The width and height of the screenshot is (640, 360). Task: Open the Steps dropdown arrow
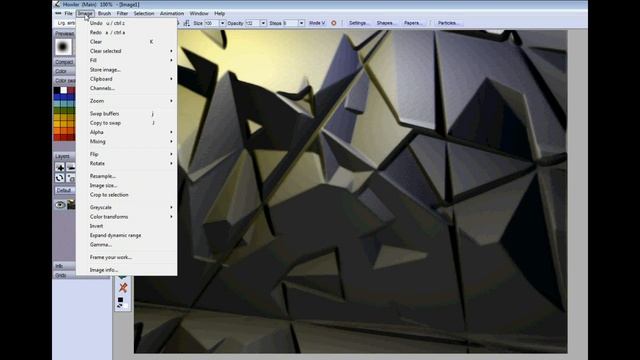click(x=301, y=23)
